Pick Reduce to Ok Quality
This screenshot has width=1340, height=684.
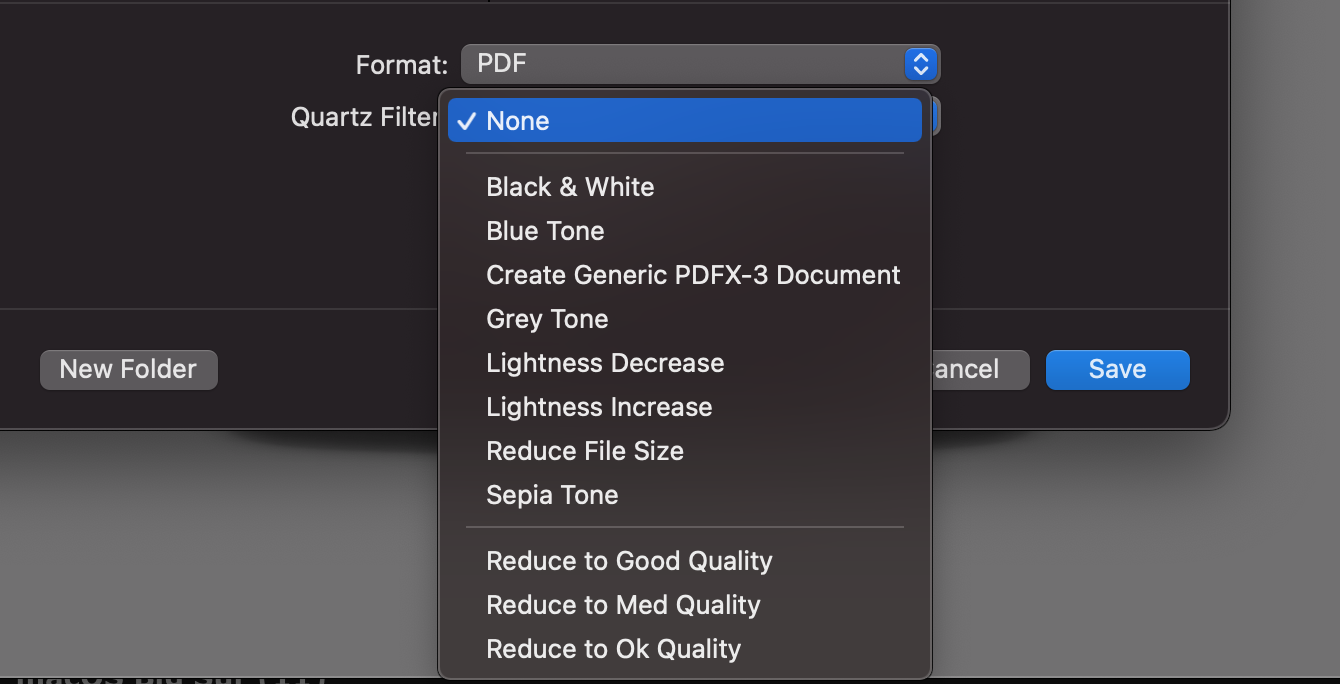[613, 649]
